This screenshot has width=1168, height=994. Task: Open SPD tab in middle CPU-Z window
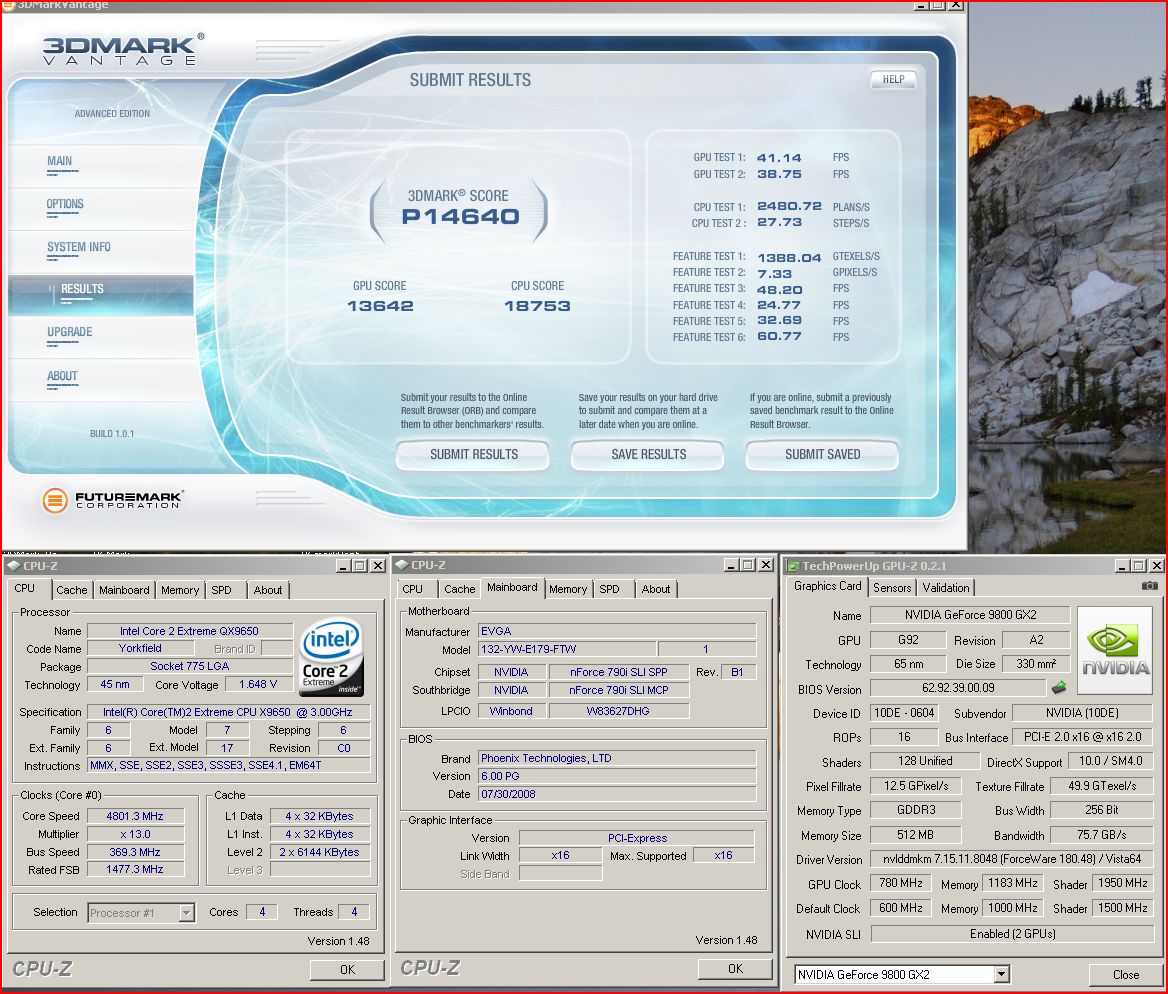pos(609,589)
